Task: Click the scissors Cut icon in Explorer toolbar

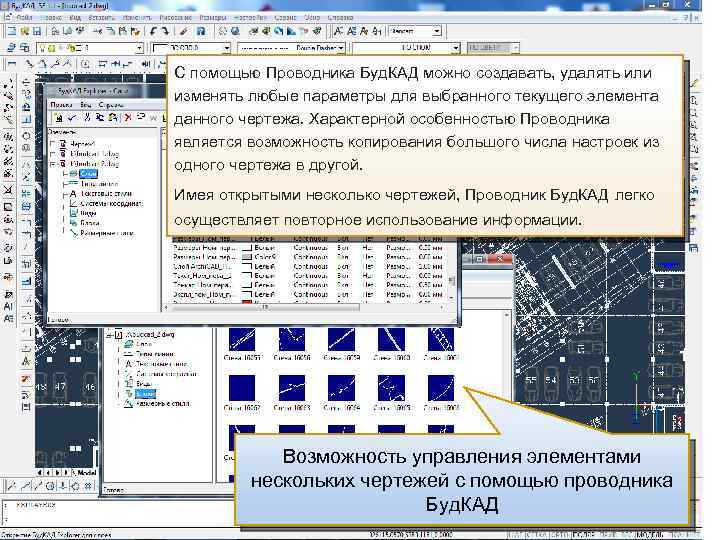Action: tap(87, 118)
